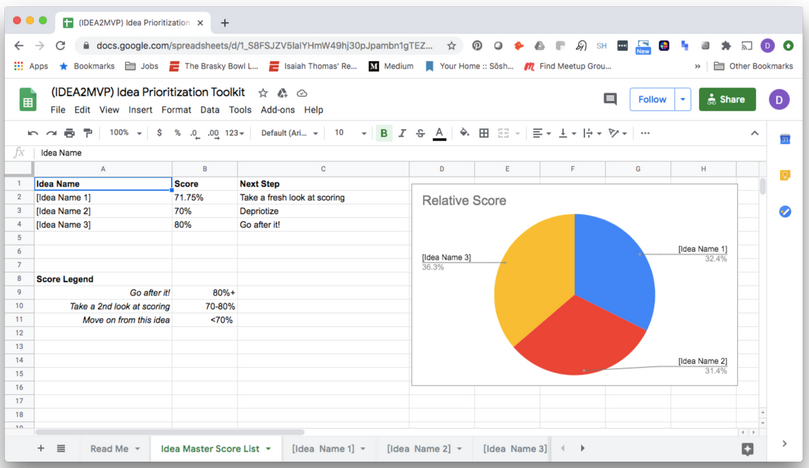Toggle strikethrough formatting
Screen dimensions: 809x468
[420, 133]
